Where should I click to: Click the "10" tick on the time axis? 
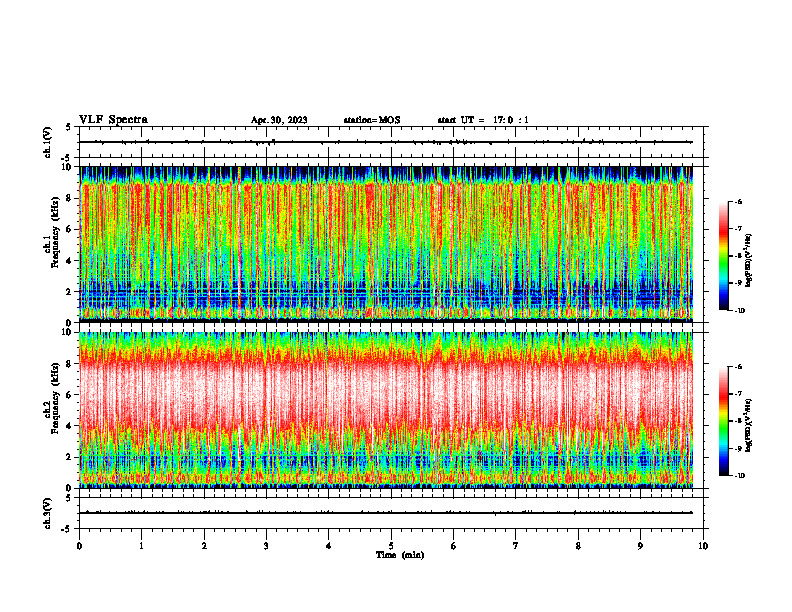click(703, 546)
